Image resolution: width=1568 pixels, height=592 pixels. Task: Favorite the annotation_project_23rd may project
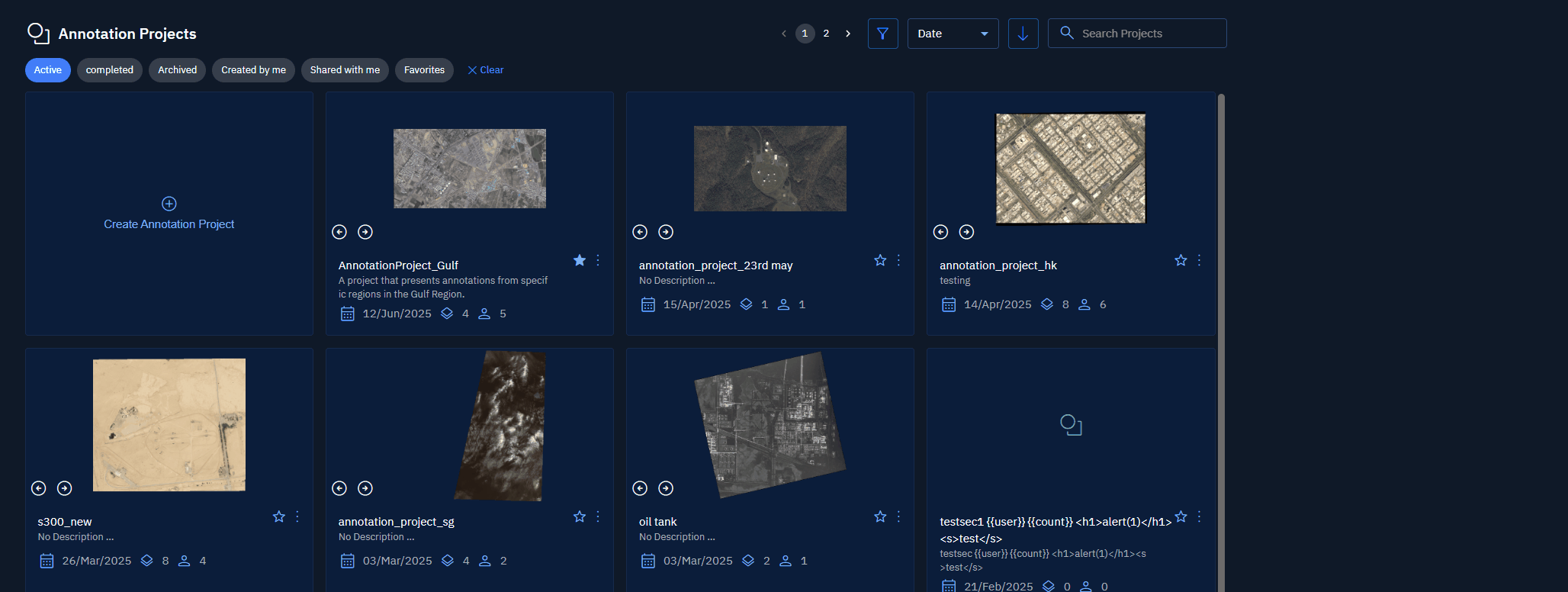pos(880,261)
